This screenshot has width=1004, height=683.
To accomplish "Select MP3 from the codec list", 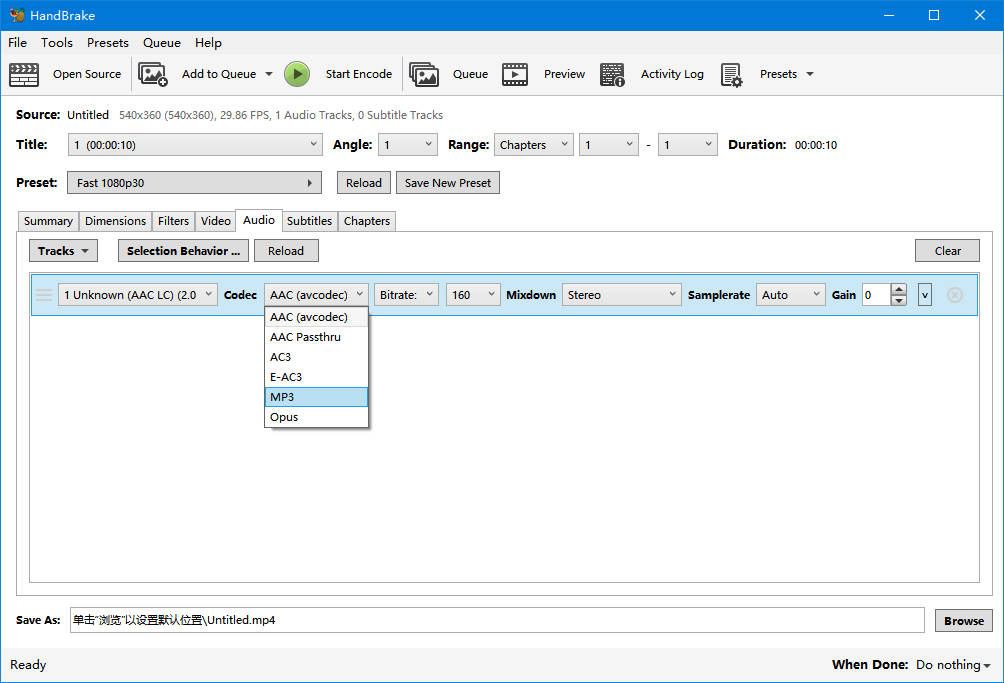I will pos(316,397).
